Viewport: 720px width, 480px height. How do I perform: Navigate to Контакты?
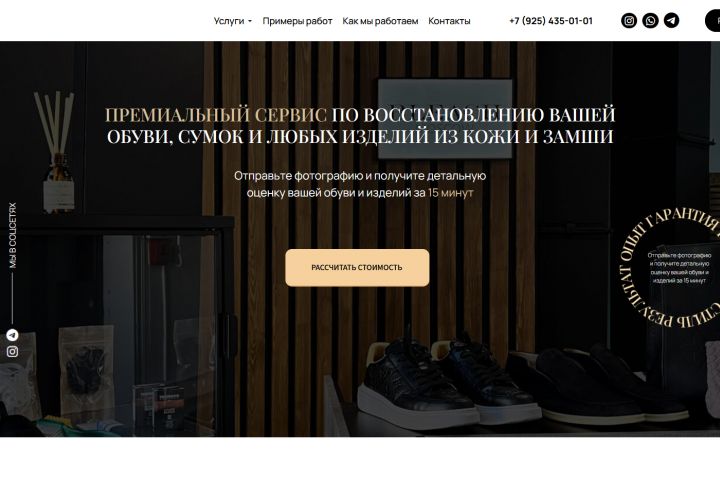click(x=449, y=21)
